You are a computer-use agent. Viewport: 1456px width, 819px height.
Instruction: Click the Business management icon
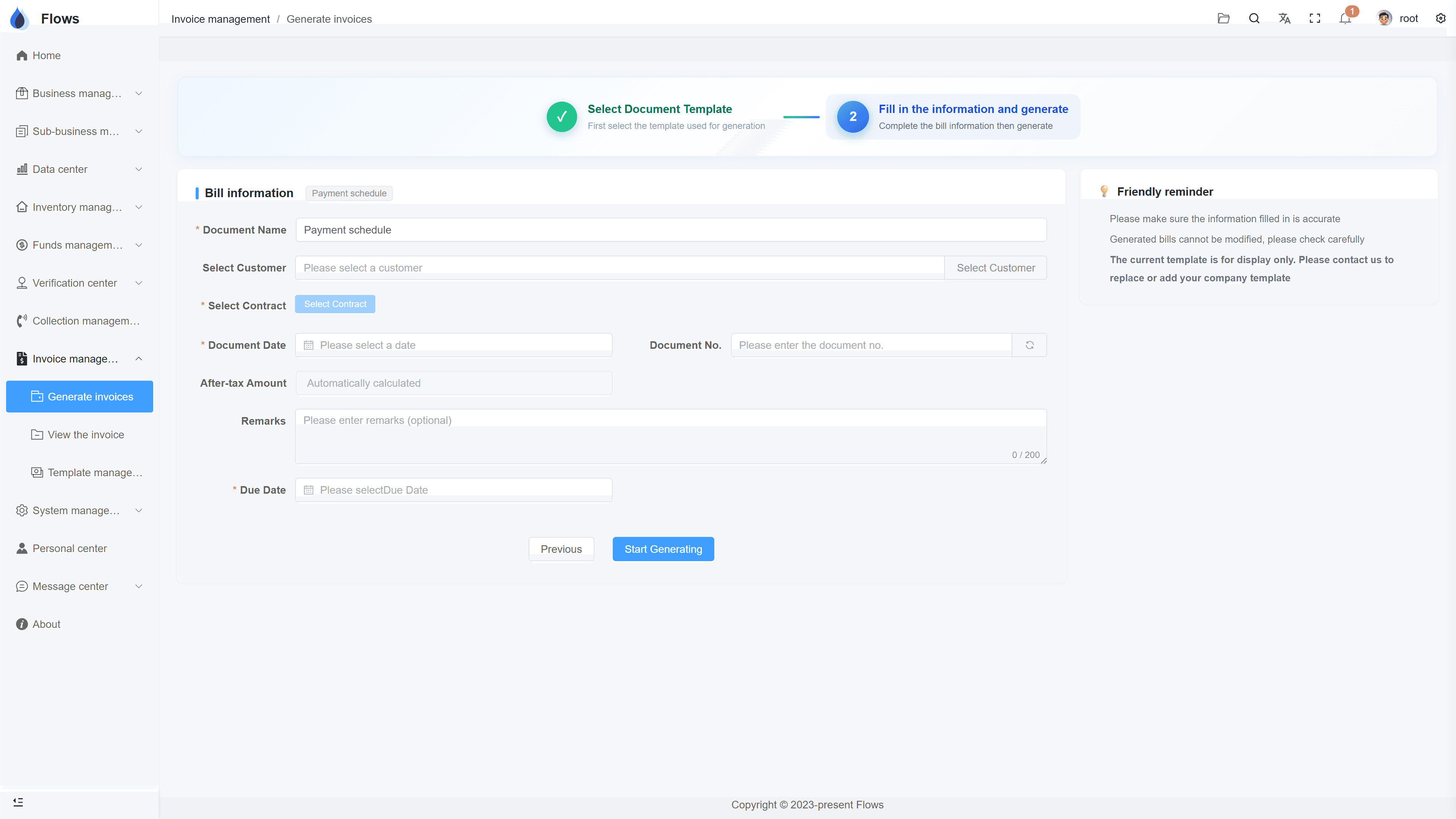click(x=22, y=93)
